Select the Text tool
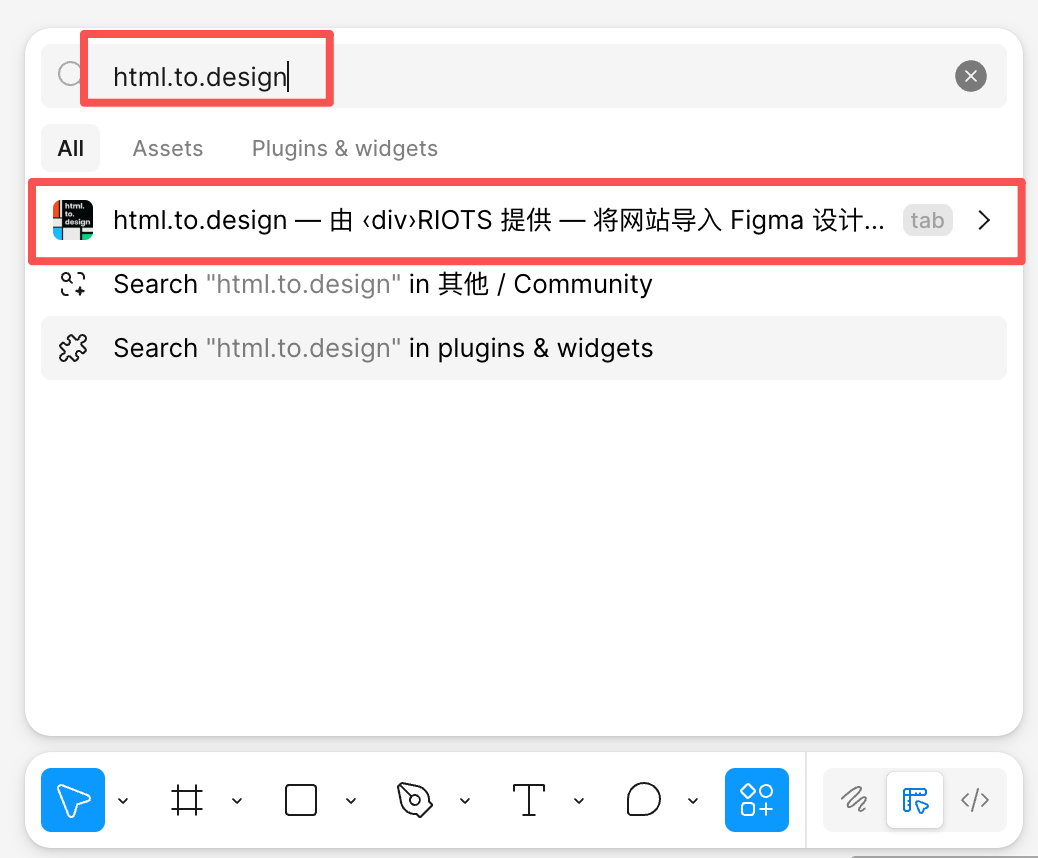The height and width of the screenshot is (858, 1038). 529,800
